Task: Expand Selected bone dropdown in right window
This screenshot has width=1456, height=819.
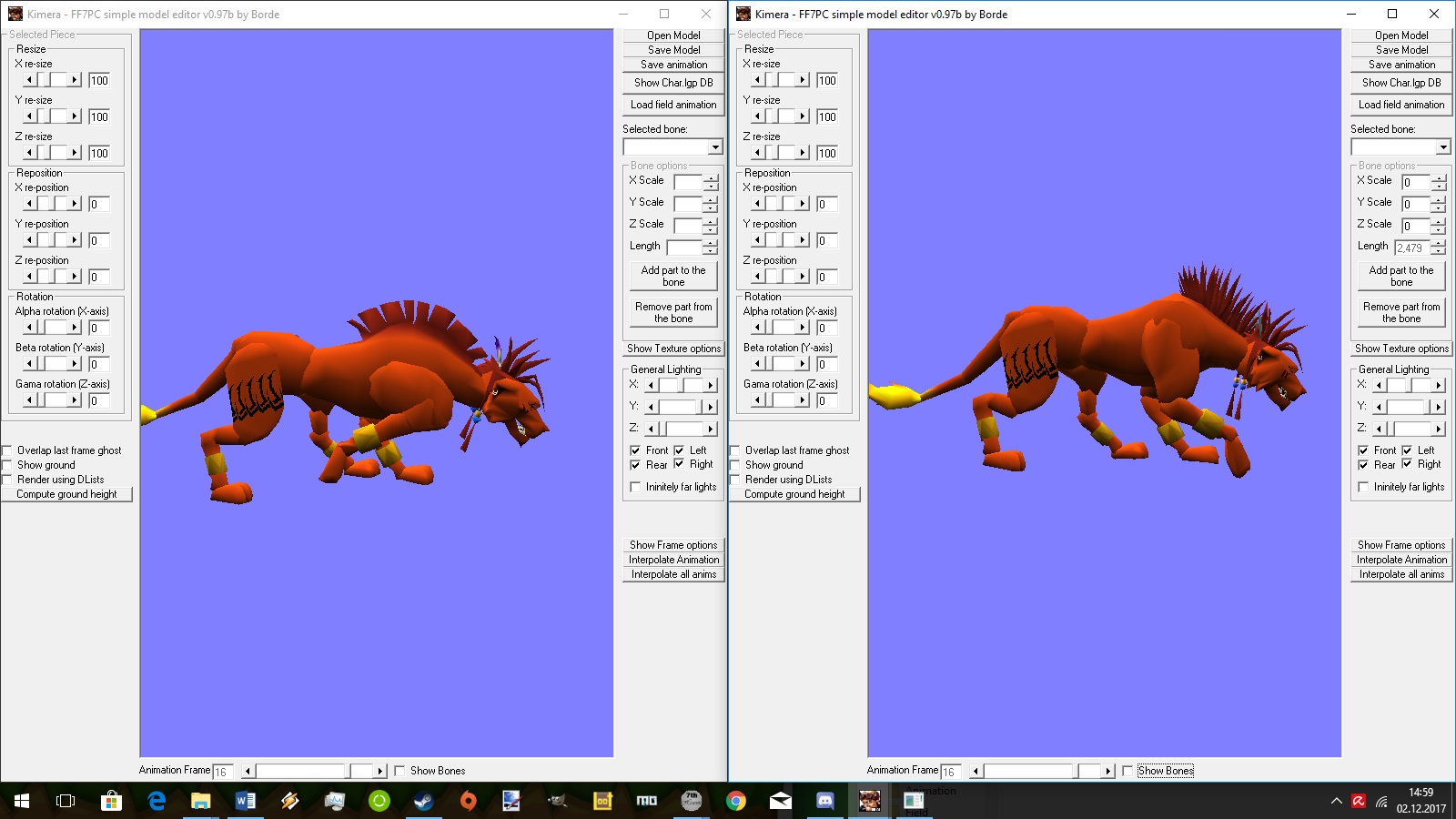Action: coord(1443,147)
